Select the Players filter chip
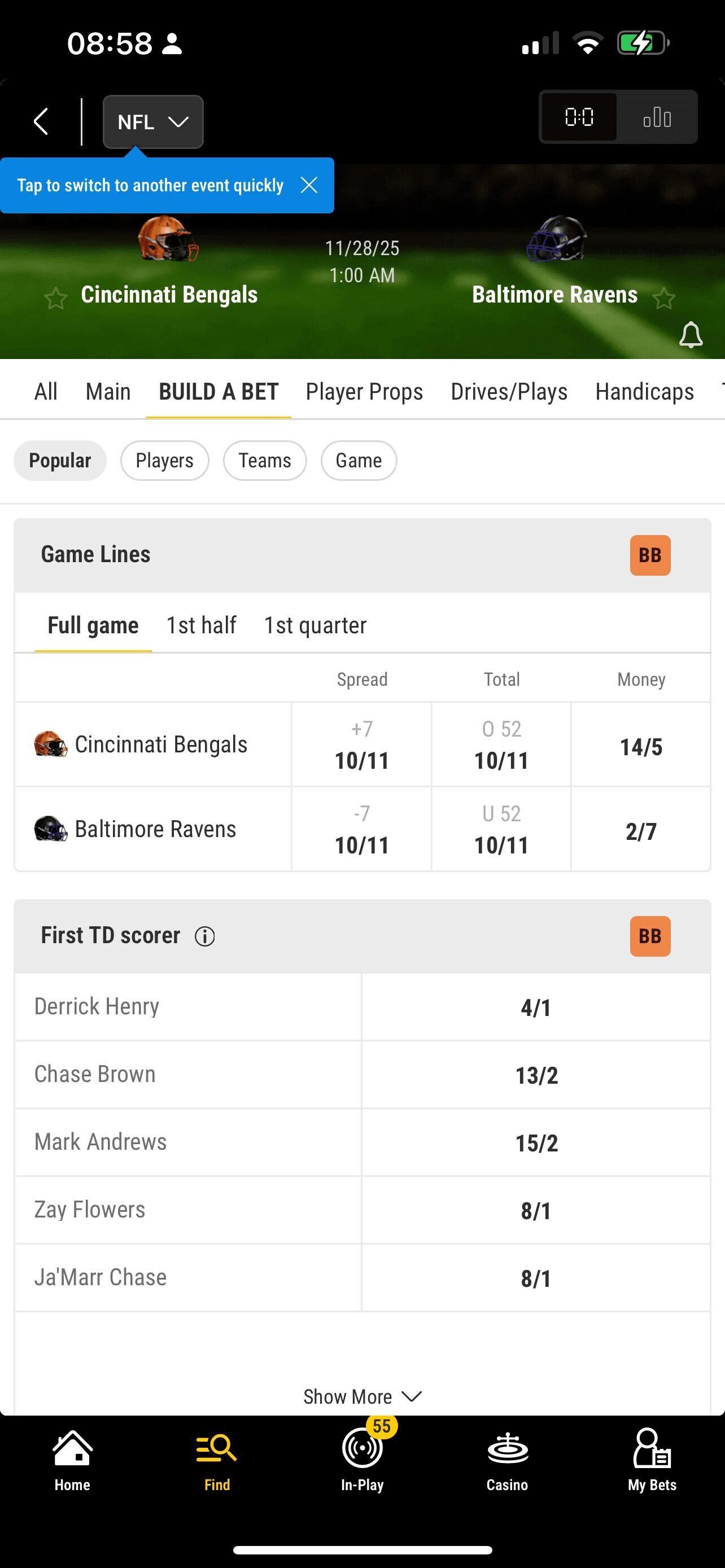The width and height of the screenshot is (725, 1568). pyautogui.click(x=164, y=460)
